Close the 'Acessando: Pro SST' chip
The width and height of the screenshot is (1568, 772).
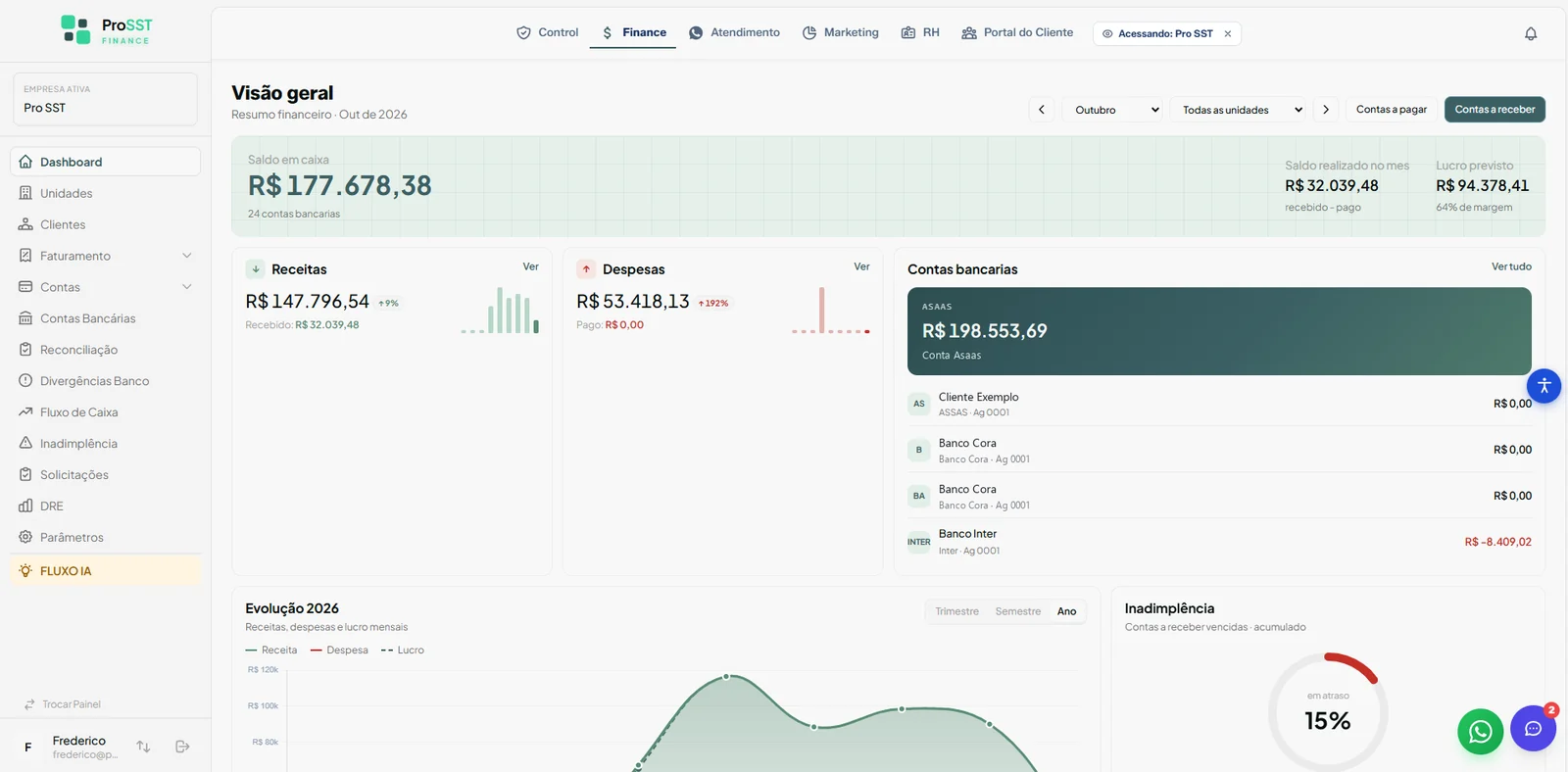1227,33
